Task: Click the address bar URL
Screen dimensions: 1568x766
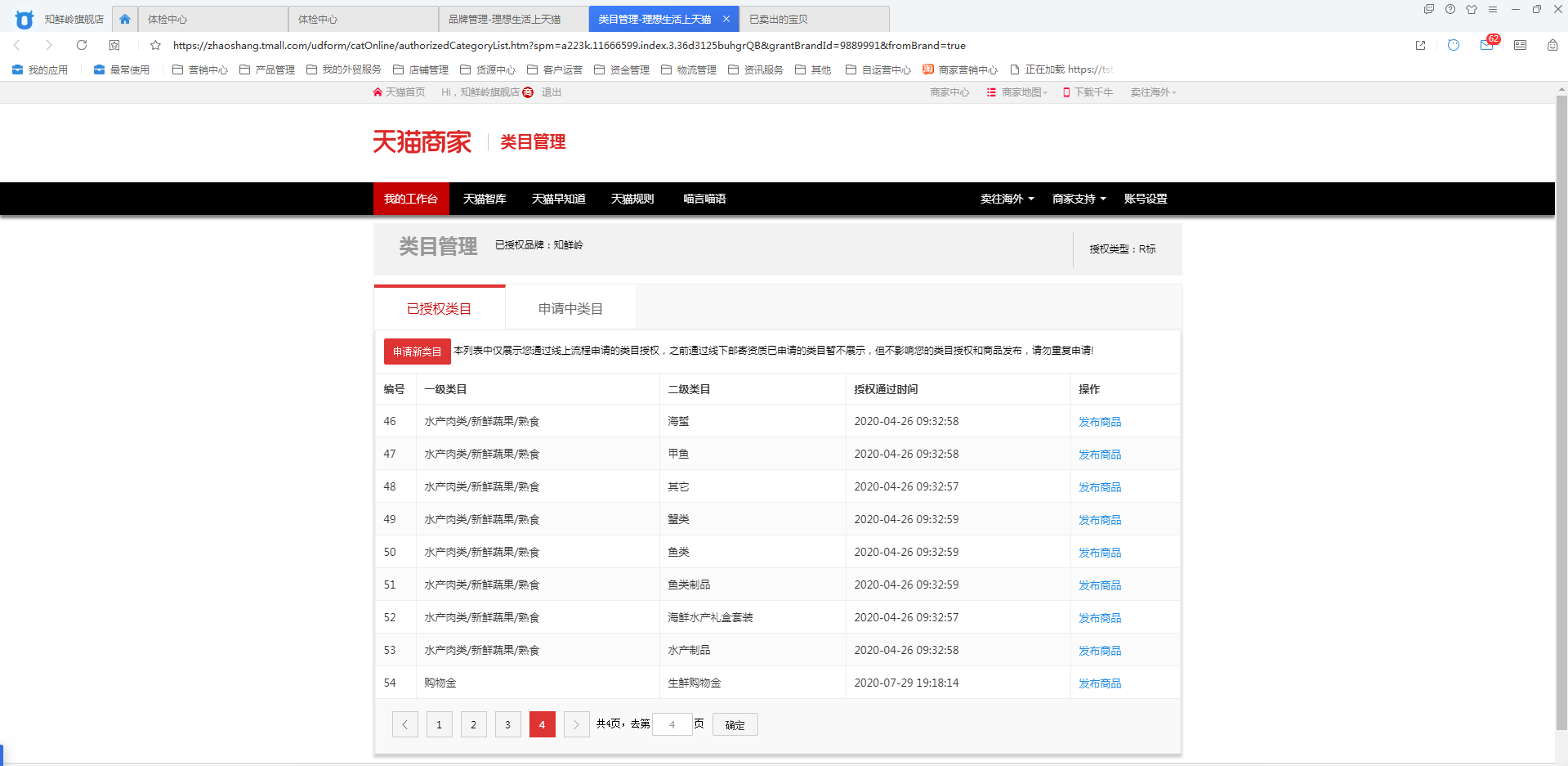Action: click(570, 45)
